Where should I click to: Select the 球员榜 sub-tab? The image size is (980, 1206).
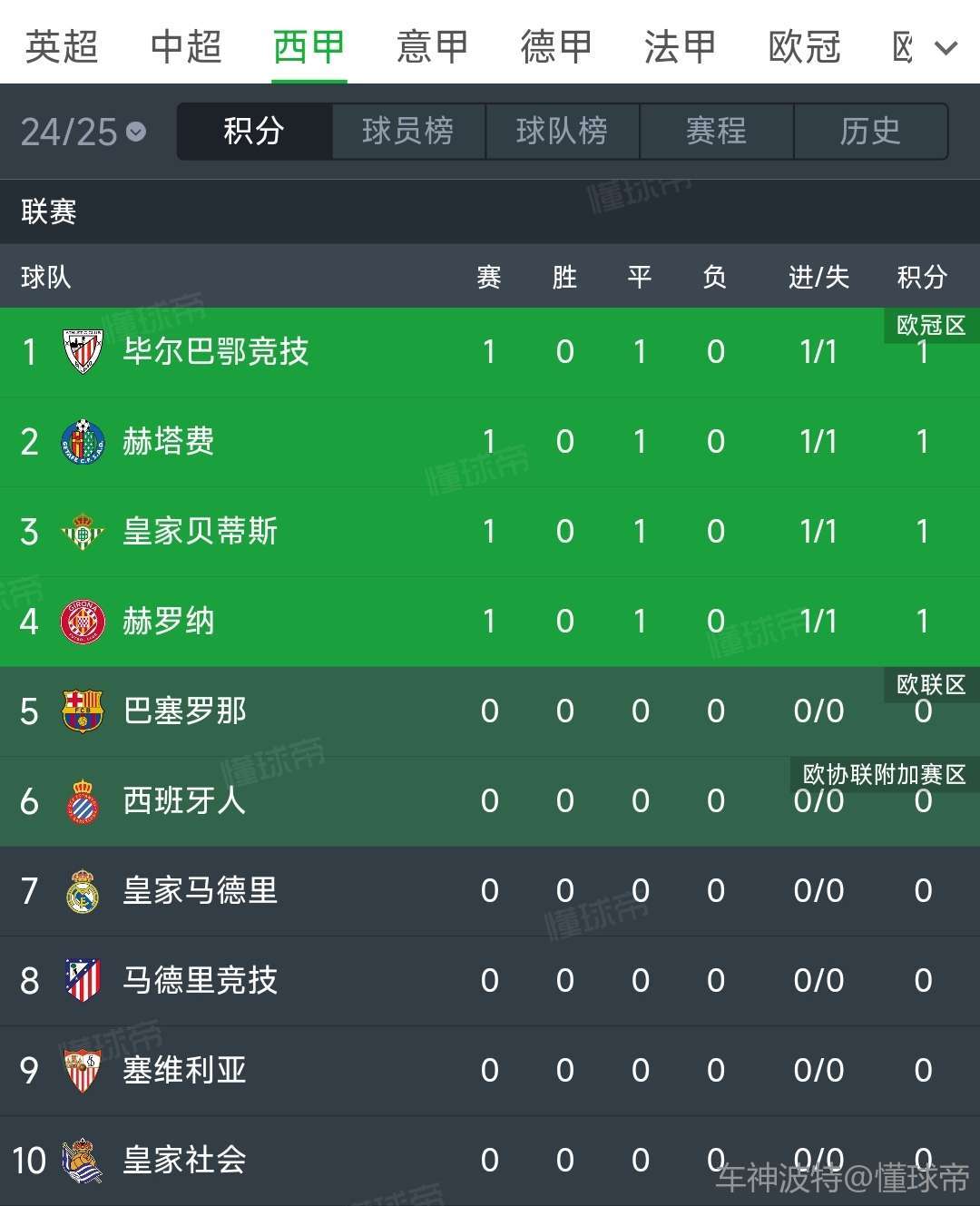point(408,132)
